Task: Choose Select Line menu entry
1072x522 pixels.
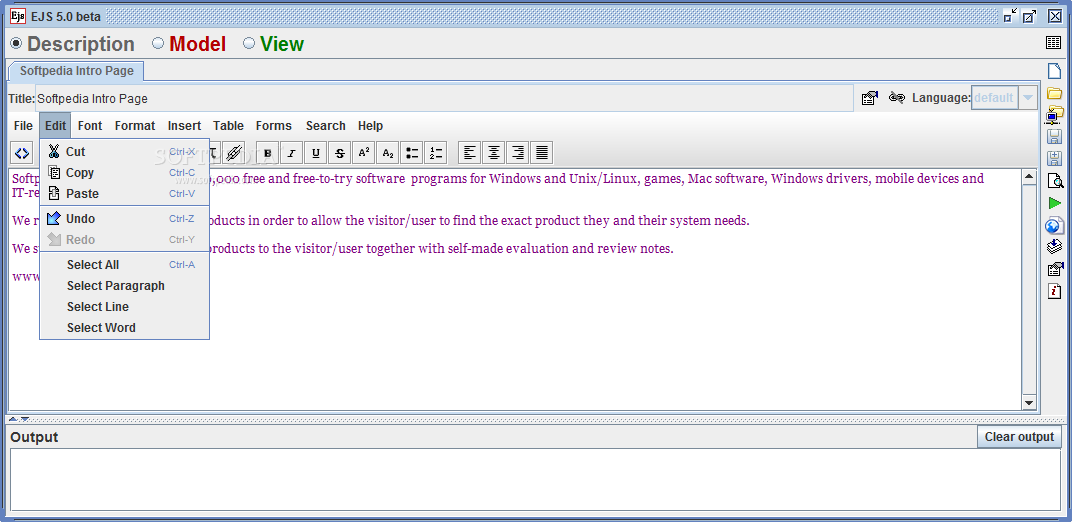Action: pos(124,307)
